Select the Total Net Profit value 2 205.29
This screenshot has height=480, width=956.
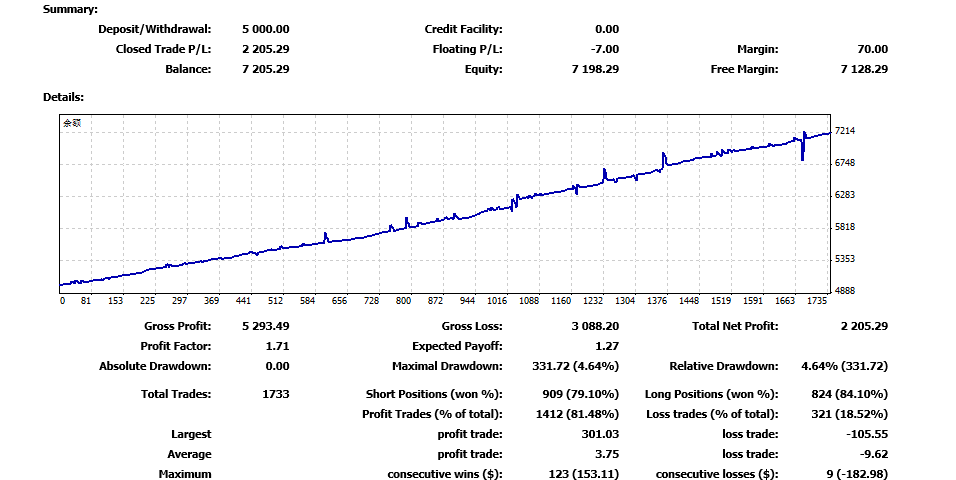[865, 326]
